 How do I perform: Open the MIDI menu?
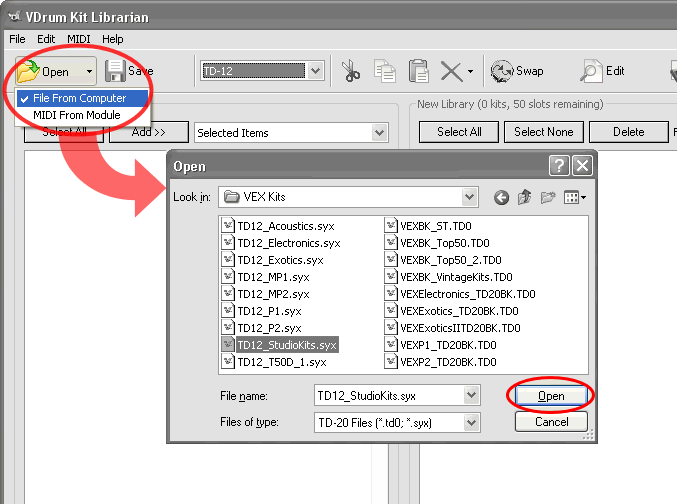(x=79, y=38)
